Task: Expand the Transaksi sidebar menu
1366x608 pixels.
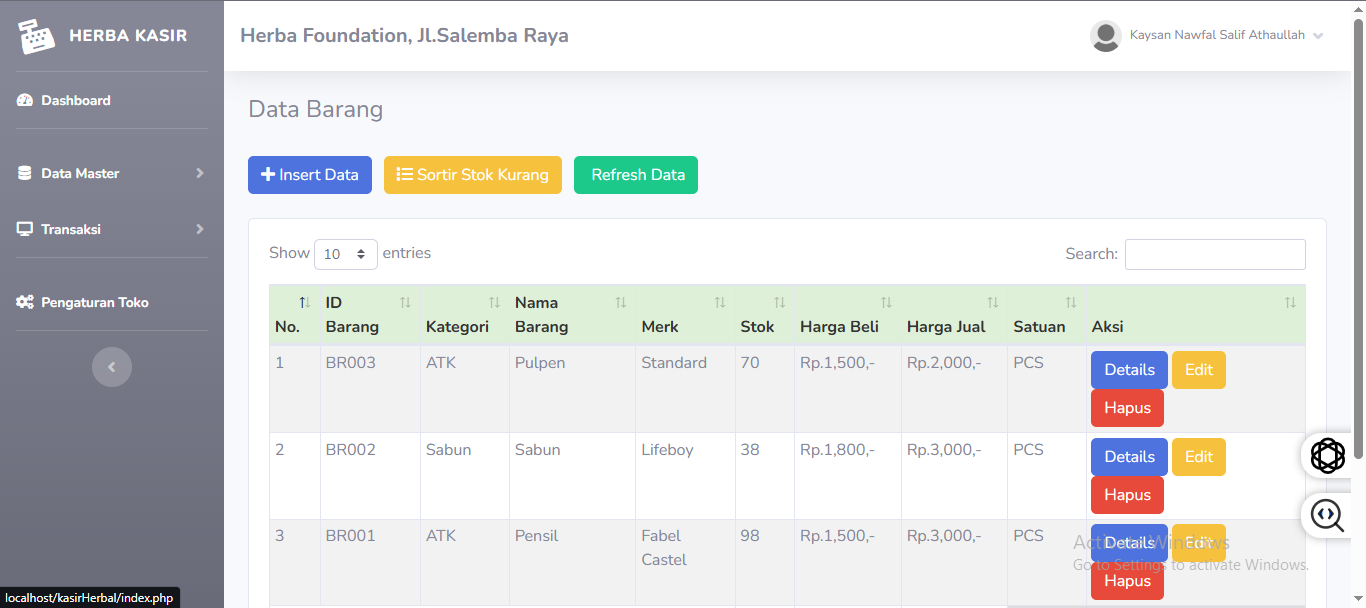Action: pos(111,229)
